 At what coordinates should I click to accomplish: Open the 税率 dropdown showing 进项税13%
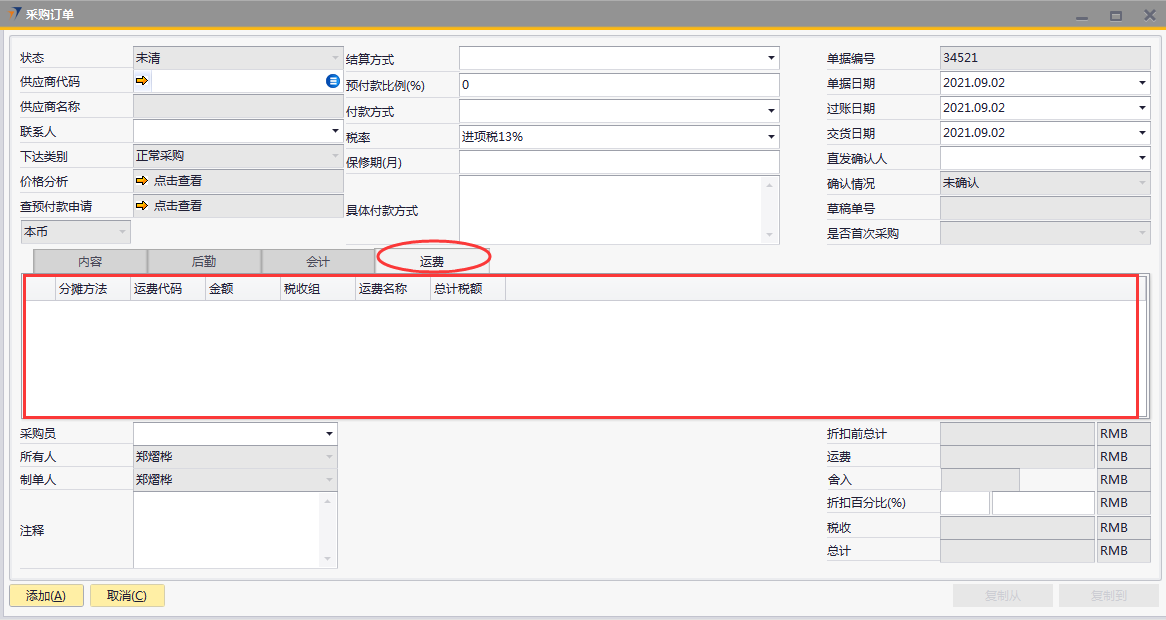[x=771, y=137]
